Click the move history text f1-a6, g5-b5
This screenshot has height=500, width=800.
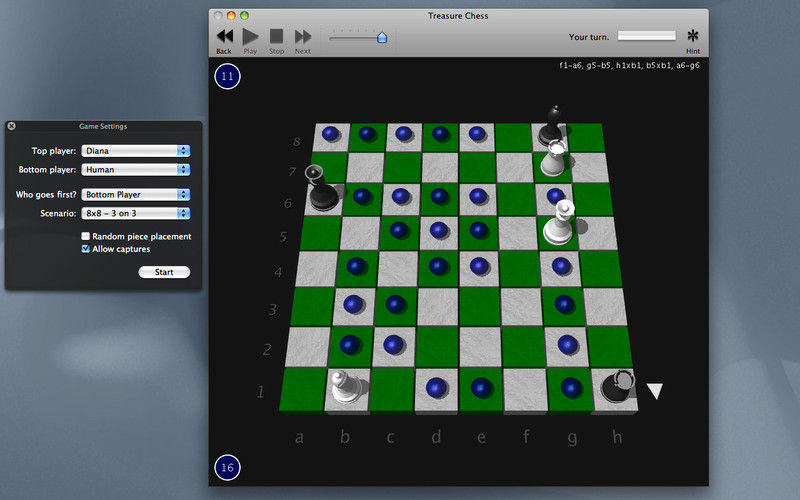[x=629, y=65]
